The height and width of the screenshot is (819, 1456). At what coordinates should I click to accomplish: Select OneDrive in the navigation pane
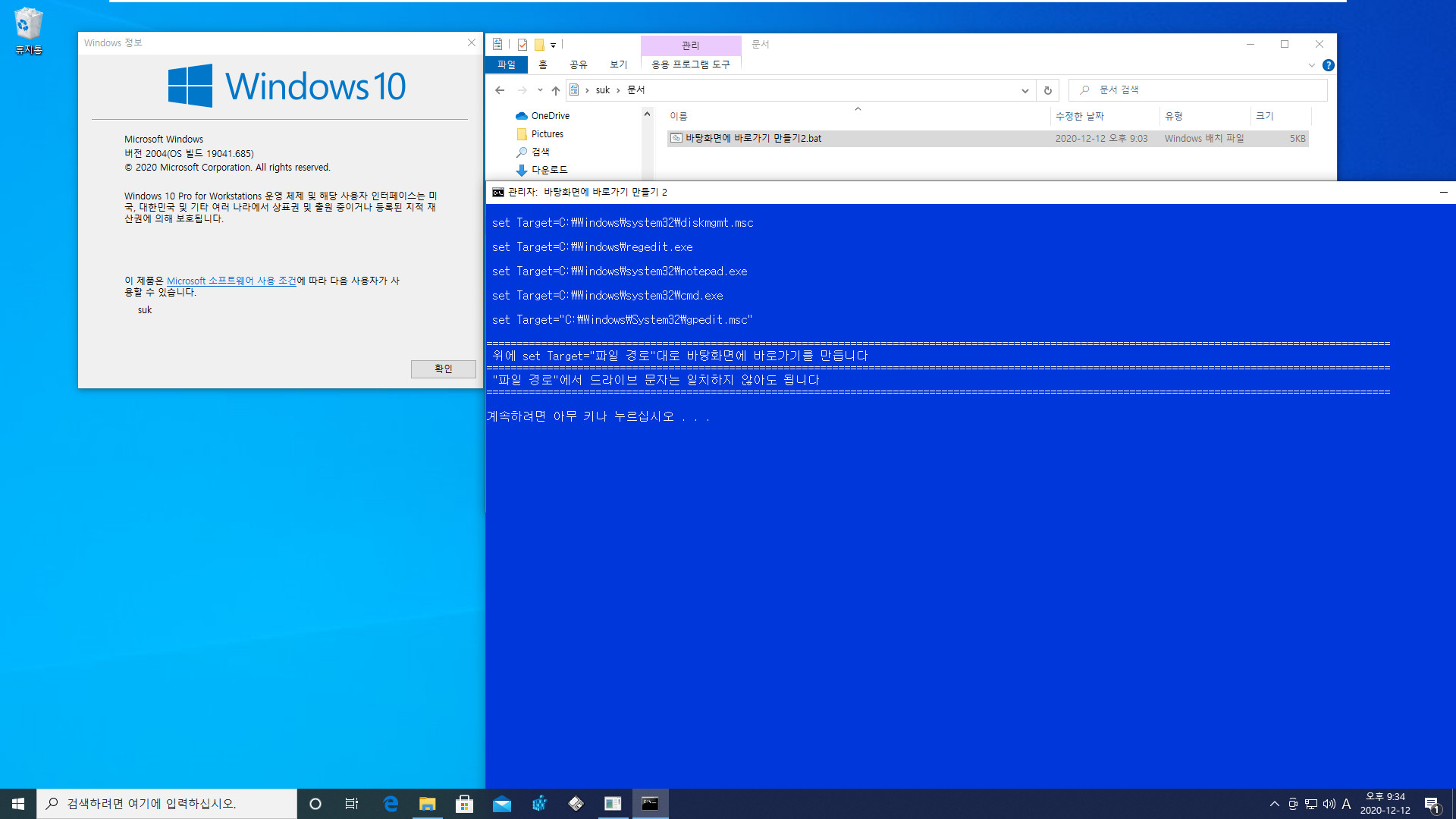[542, 116]
